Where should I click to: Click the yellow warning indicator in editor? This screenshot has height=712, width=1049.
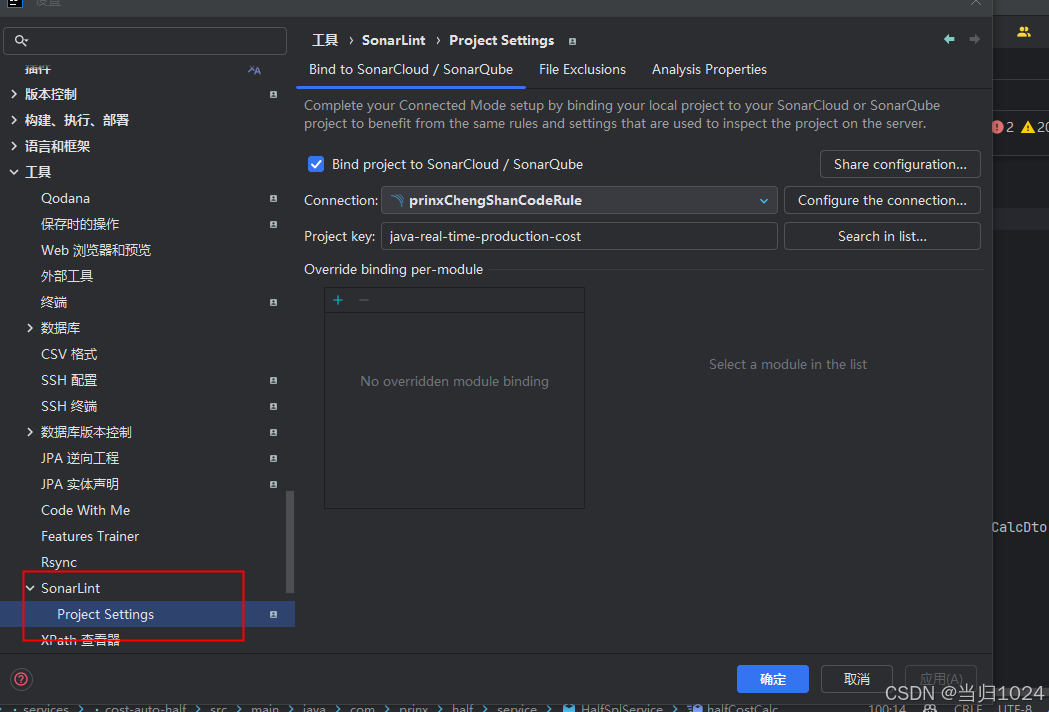[1028, 127]
